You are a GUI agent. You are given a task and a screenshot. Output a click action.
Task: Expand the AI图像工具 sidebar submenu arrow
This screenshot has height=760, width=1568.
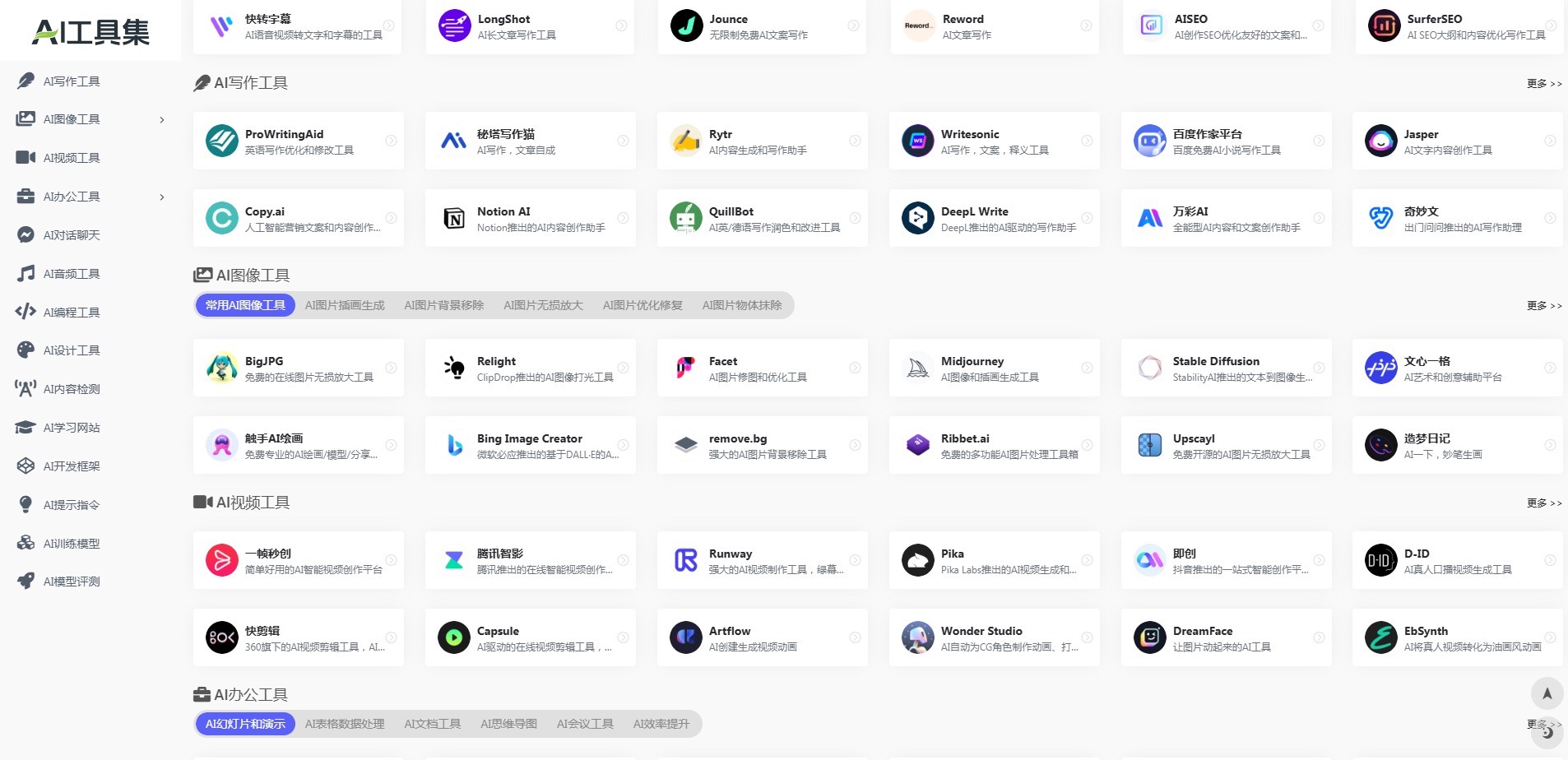pos(162,119)
